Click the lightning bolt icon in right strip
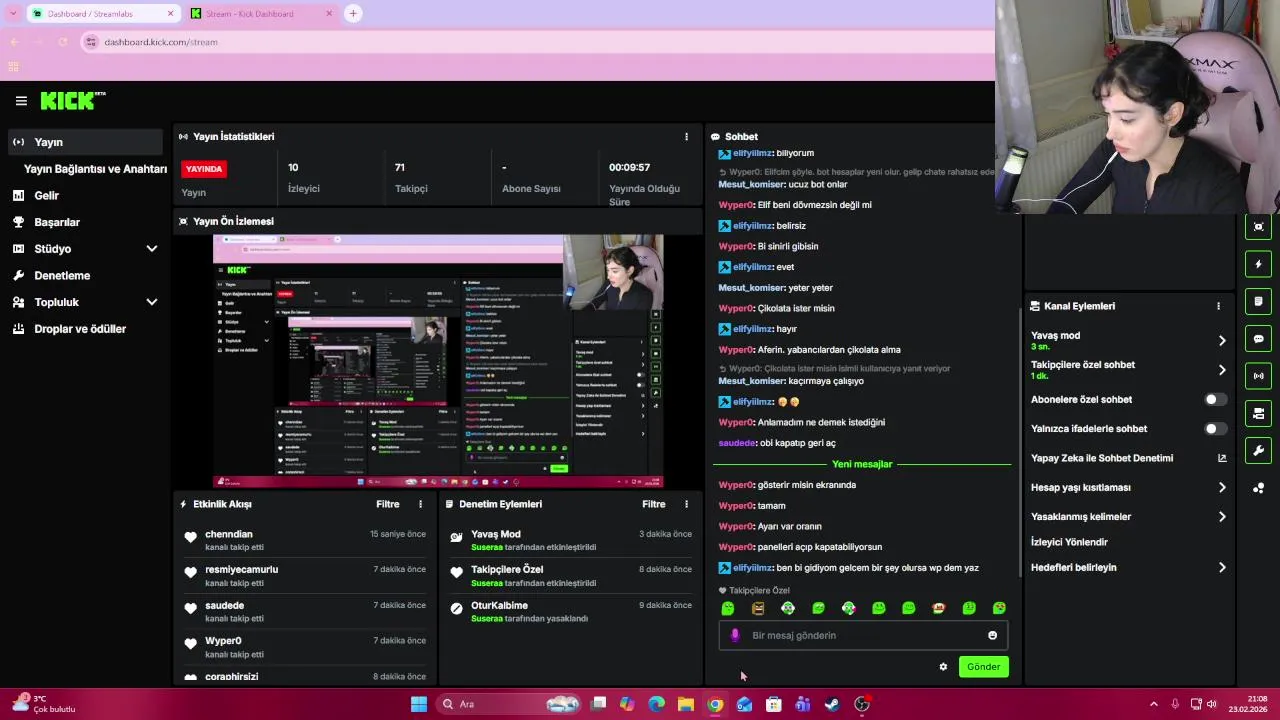This screenshot has height=720, width=1280. (x=1258, y=264)
